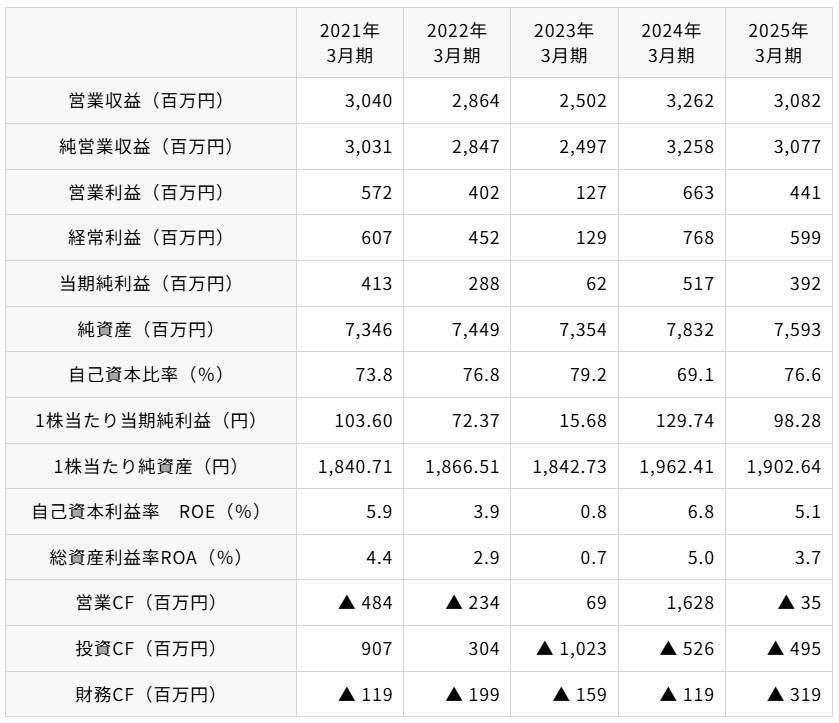839x723 pixels.
Task: Select the 2024年3月期 column header
Action: (671, 43)
